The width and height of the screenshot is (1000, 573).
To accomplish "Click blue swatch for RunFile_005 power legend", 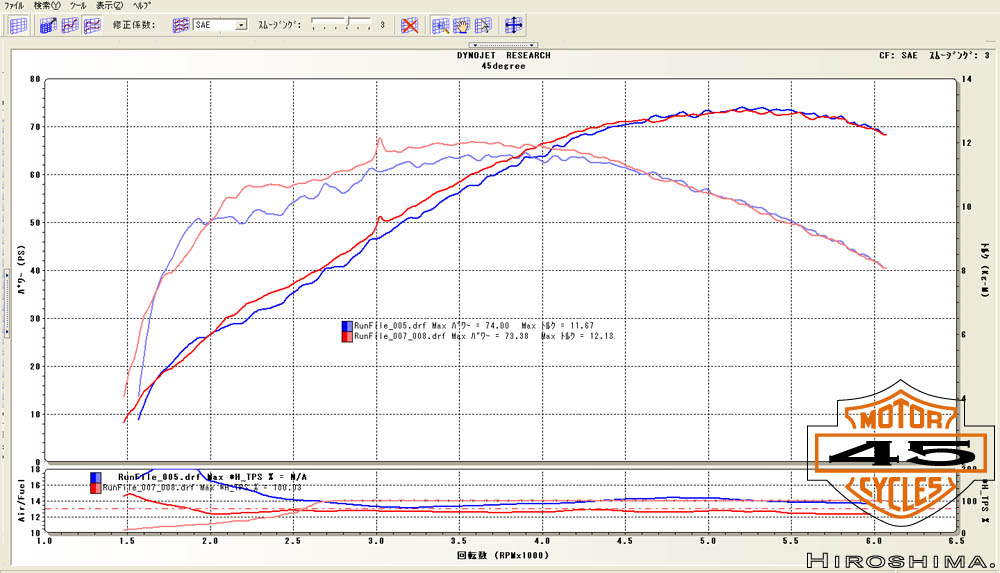I will pyautogui.click(x=346, y=326).
